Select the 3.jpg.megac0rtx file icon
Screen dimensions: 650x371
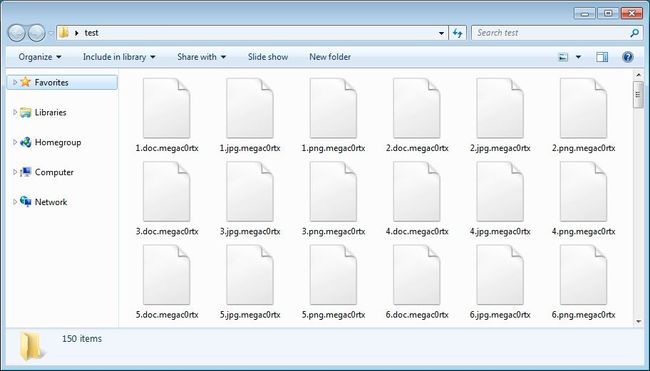250,192
